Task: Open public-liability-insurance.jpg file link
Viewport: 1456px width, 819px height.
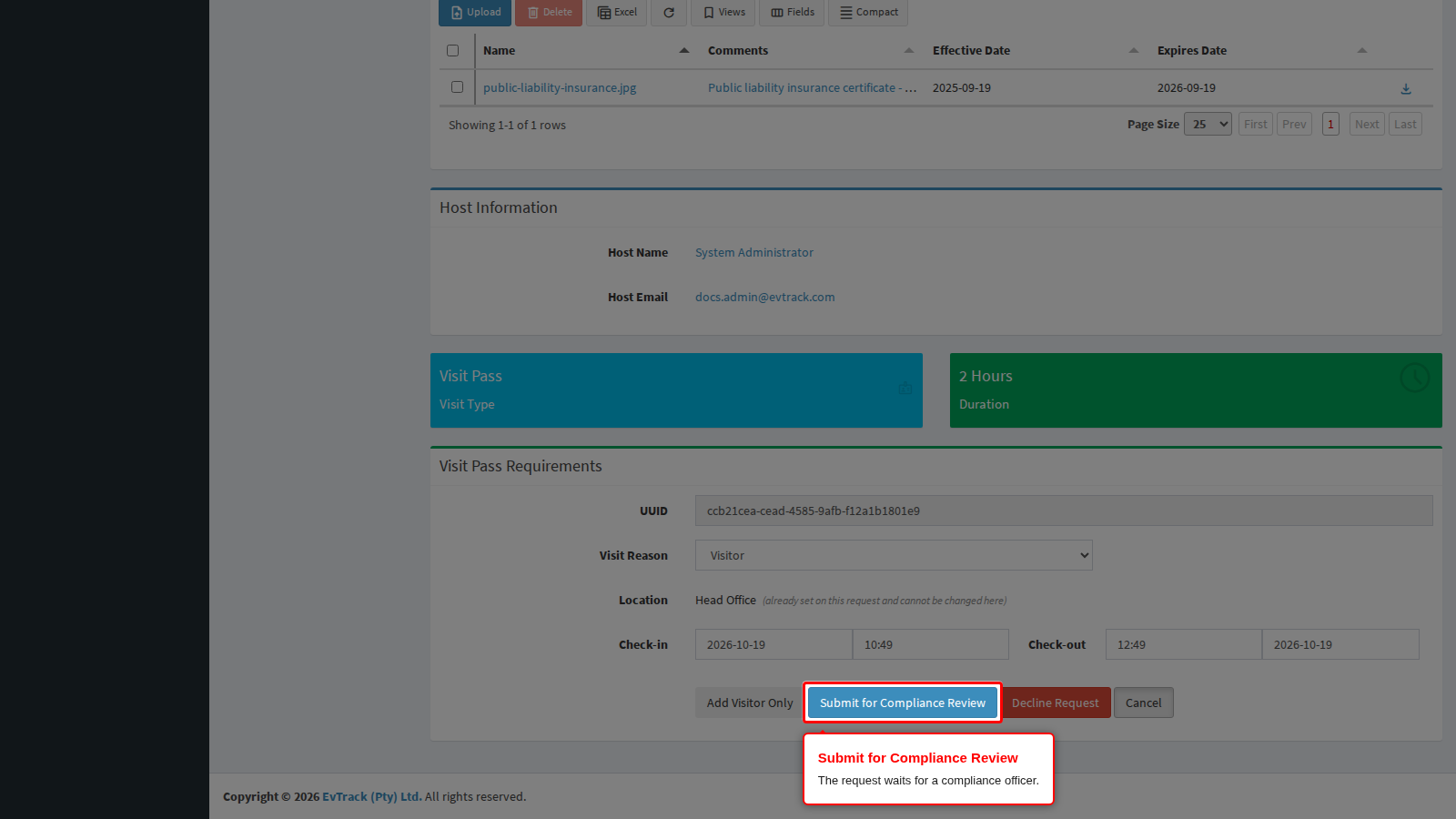Action: click(x=560, y=88)
